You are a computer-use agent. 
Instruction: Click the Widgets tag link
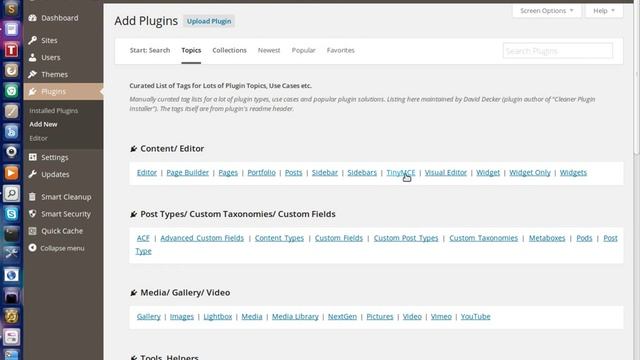coord(573,172)
